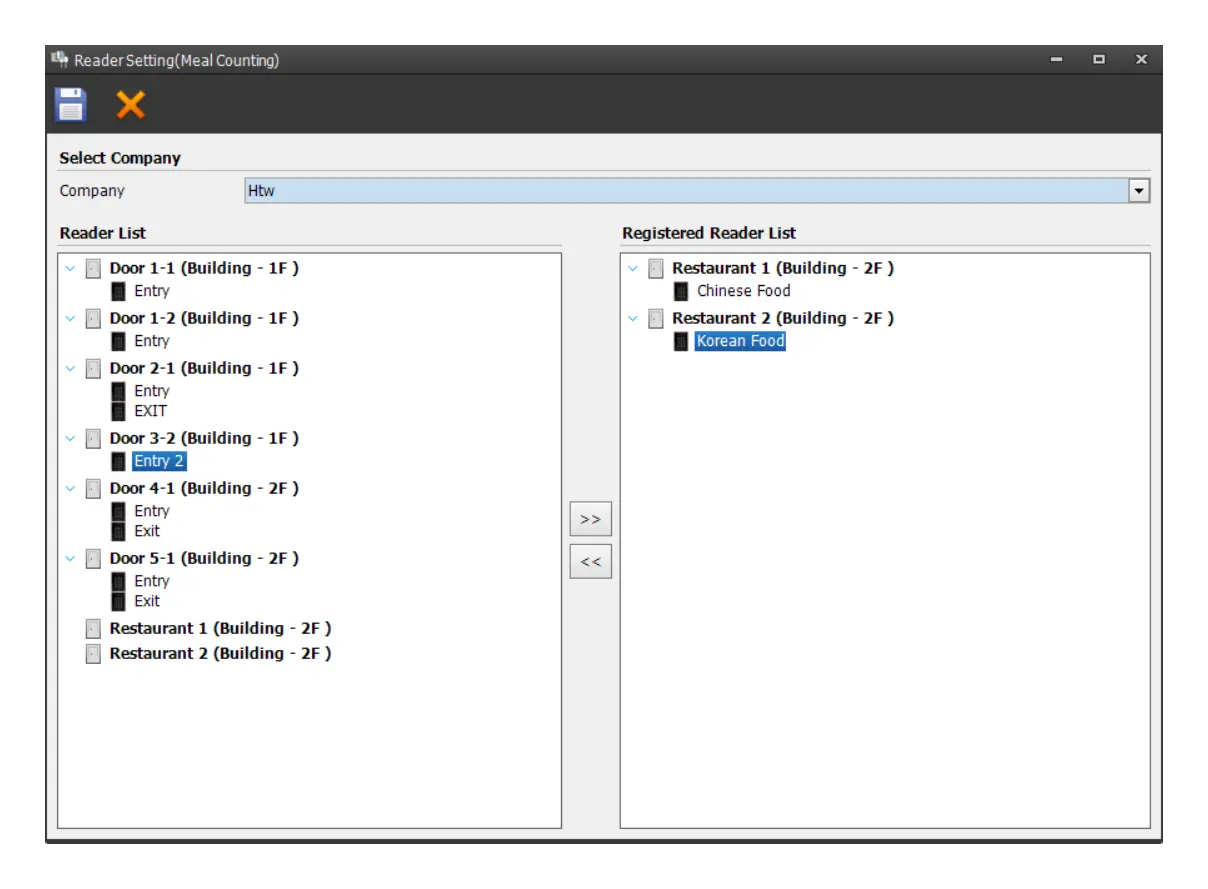
Task: Click the << remove reader button
Action: (590, 562)
